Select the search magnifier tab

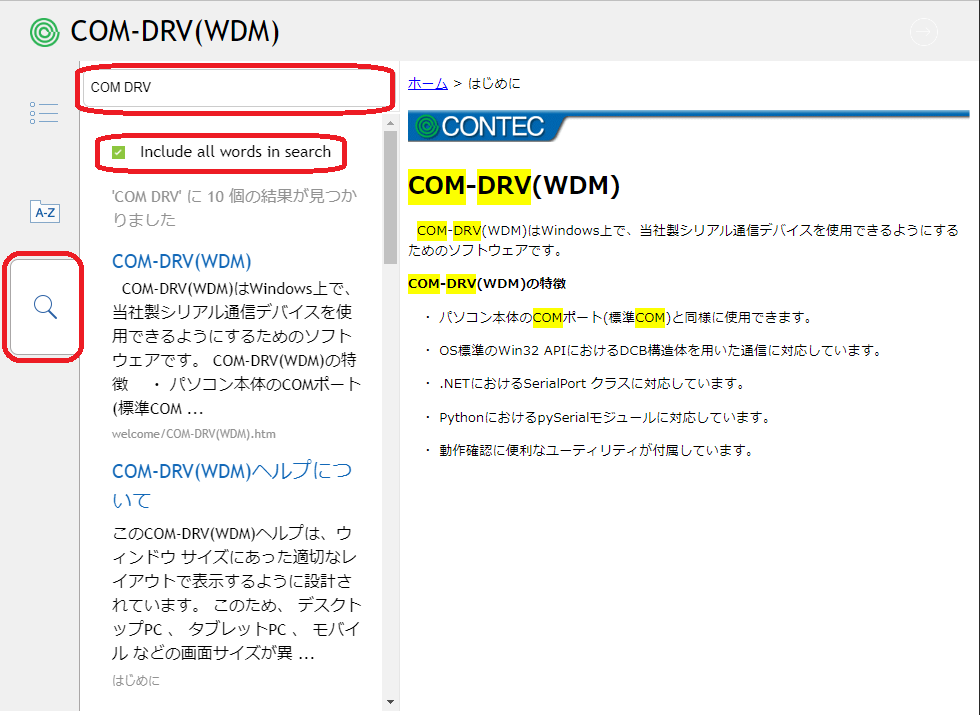point(45,307)
